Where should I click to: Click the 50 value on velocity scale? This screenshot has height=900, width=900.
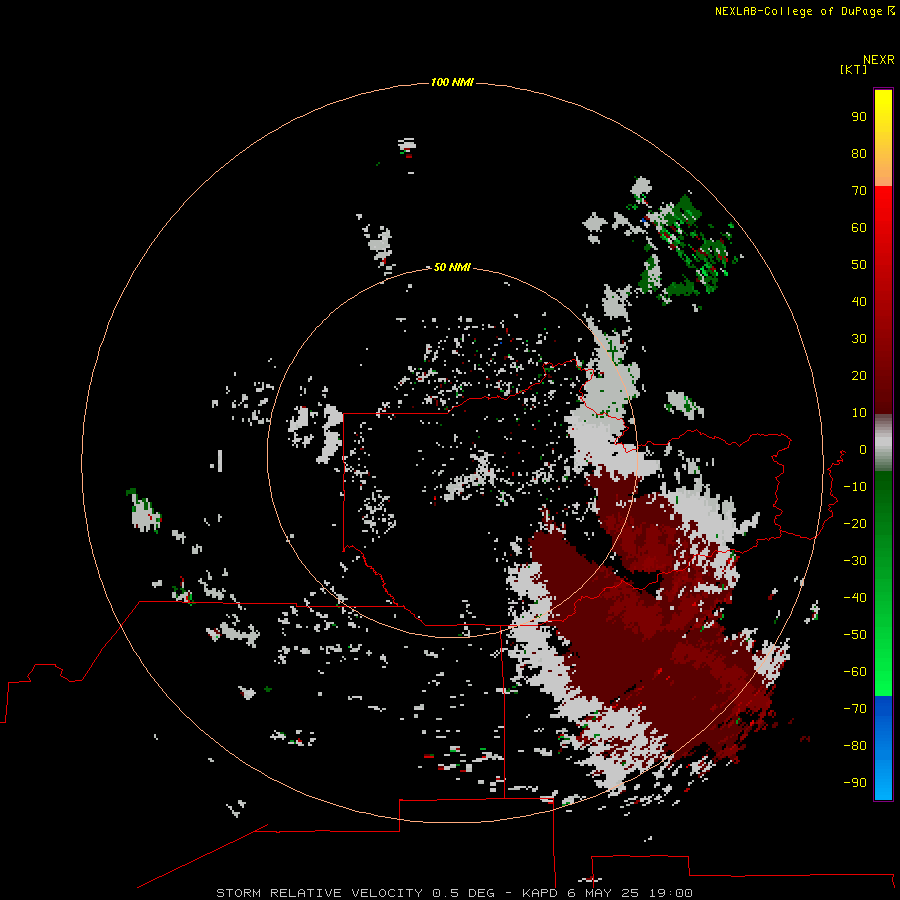[859, 265]
